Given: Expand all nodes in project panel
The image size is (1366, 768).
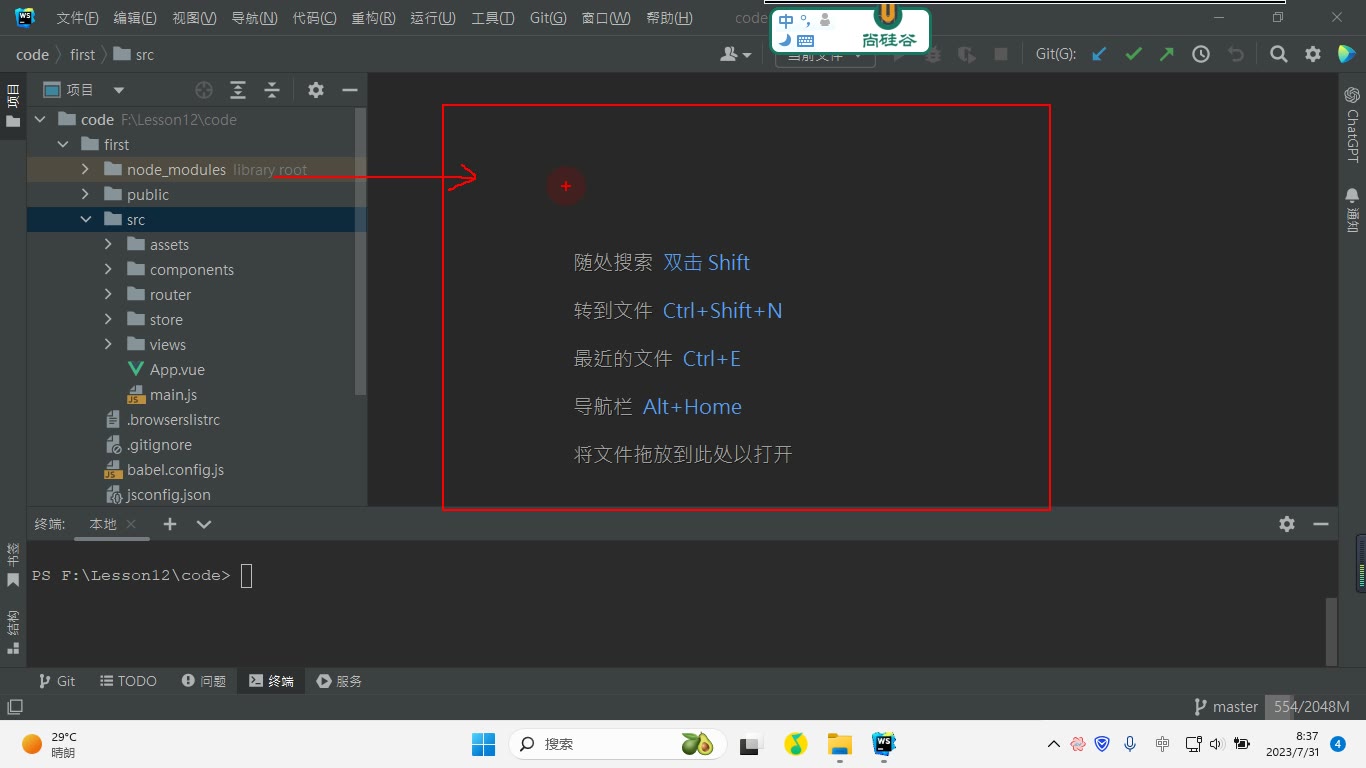Looking at the screenshot, I should click(x=238, y=90).
